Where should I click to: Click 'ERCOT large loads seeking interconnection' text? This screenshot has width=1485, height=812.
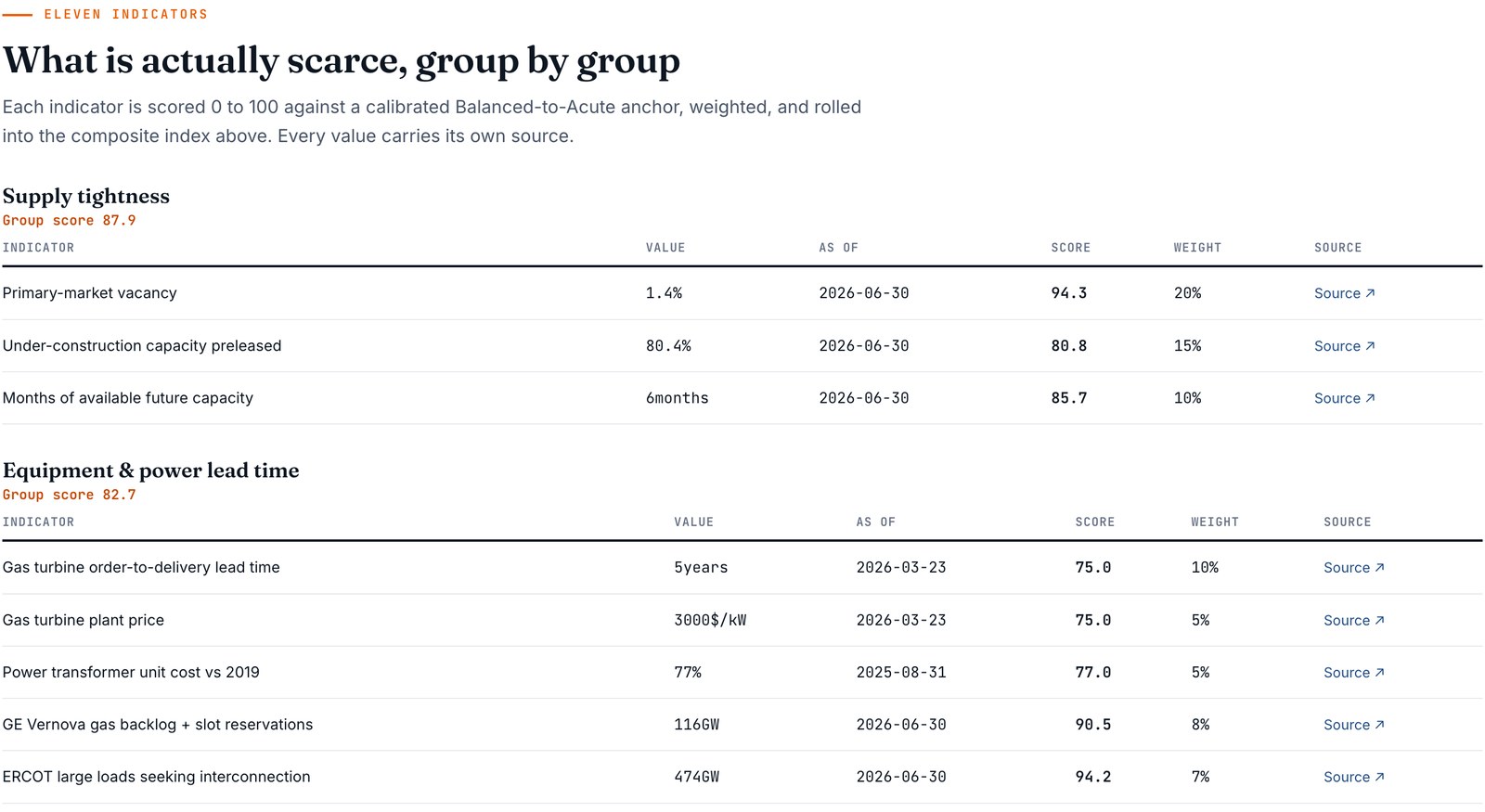156,777
